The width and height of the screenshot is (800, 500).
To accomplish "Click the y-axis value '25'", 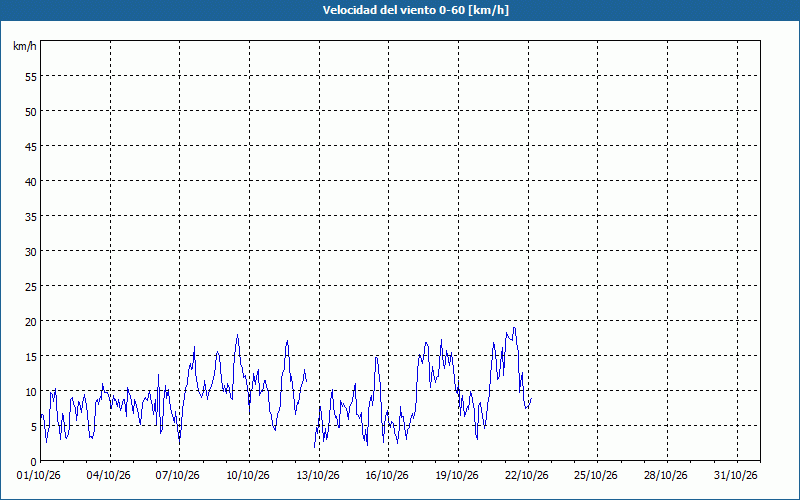I will click(x=31, y=287).
